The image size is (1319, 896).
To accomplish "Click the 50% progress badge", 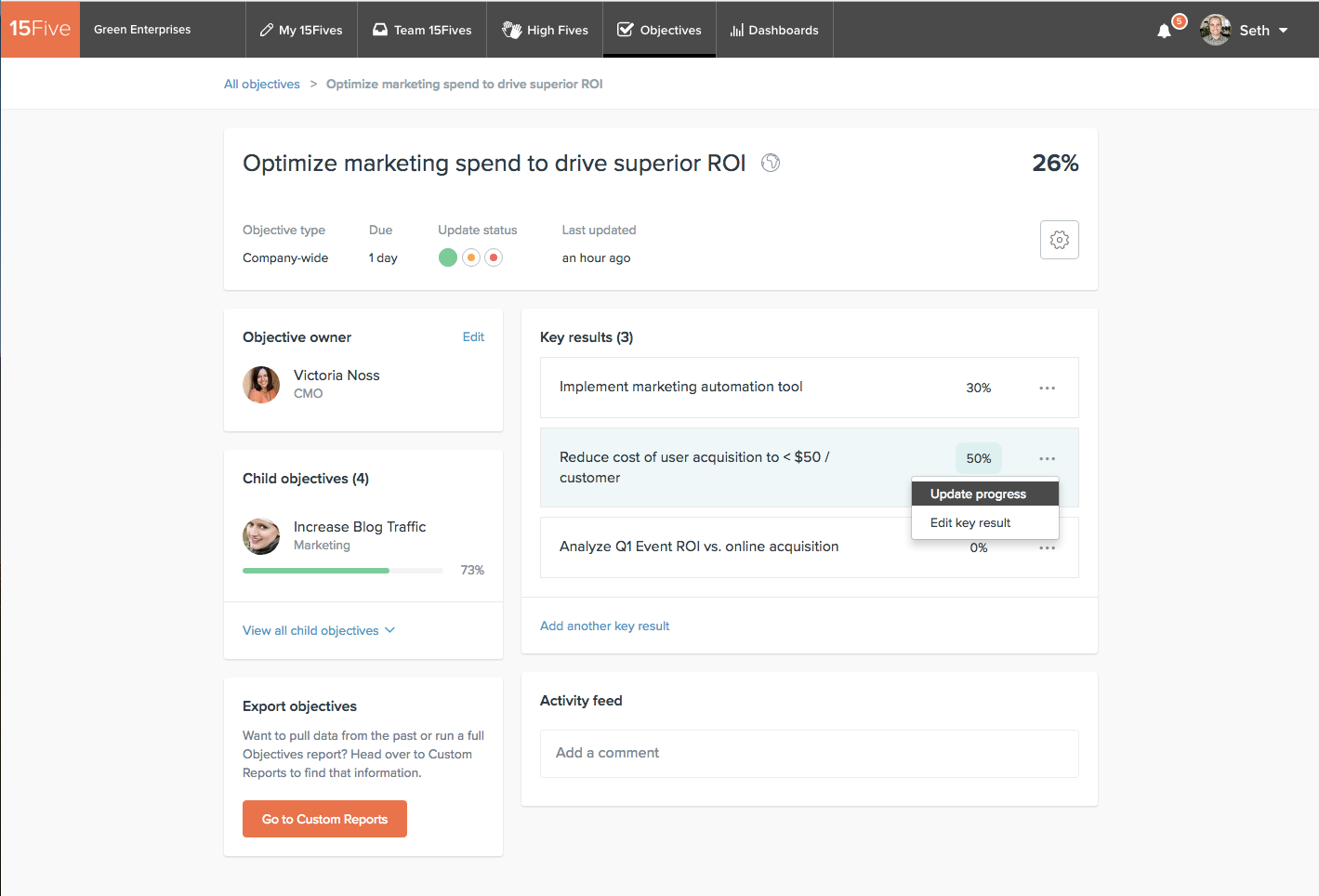I will point(978,458).
